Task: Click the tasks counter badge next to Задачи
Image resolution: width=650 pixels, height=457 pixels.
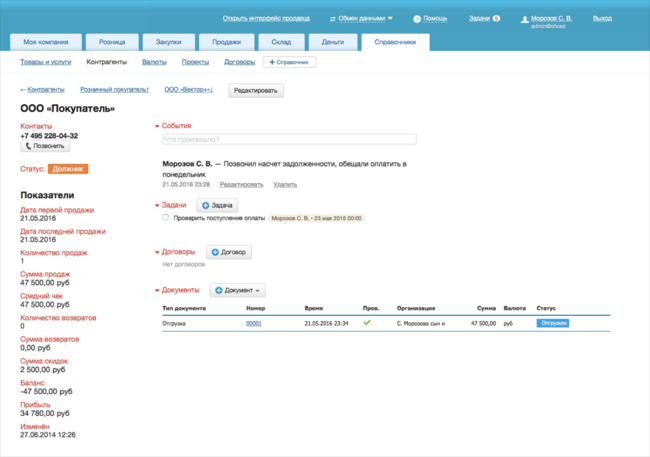Action: tap(497, 19)
